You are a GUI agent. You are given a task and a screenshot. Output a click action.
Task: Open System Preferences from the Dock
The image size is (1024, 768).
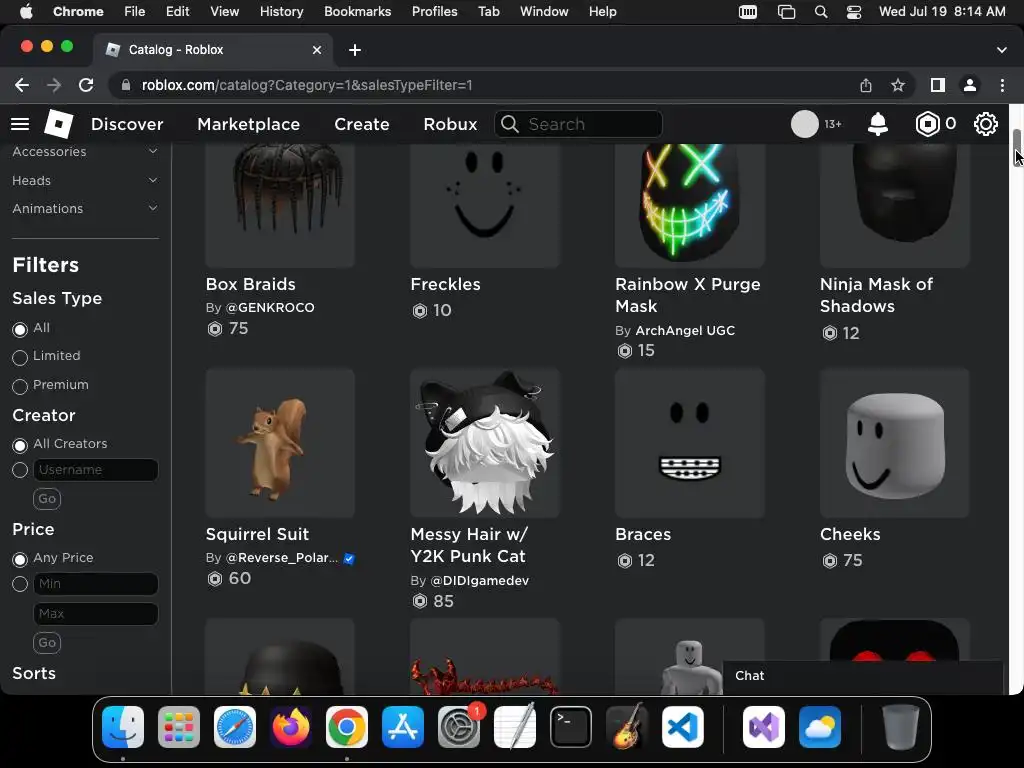458,727
